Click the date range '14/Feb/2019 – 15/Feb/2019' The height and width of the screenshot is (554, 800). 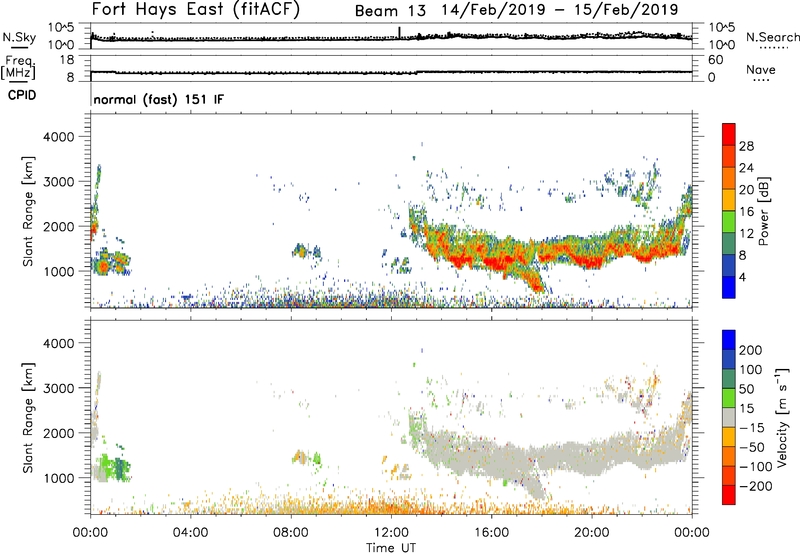[560, 10]
